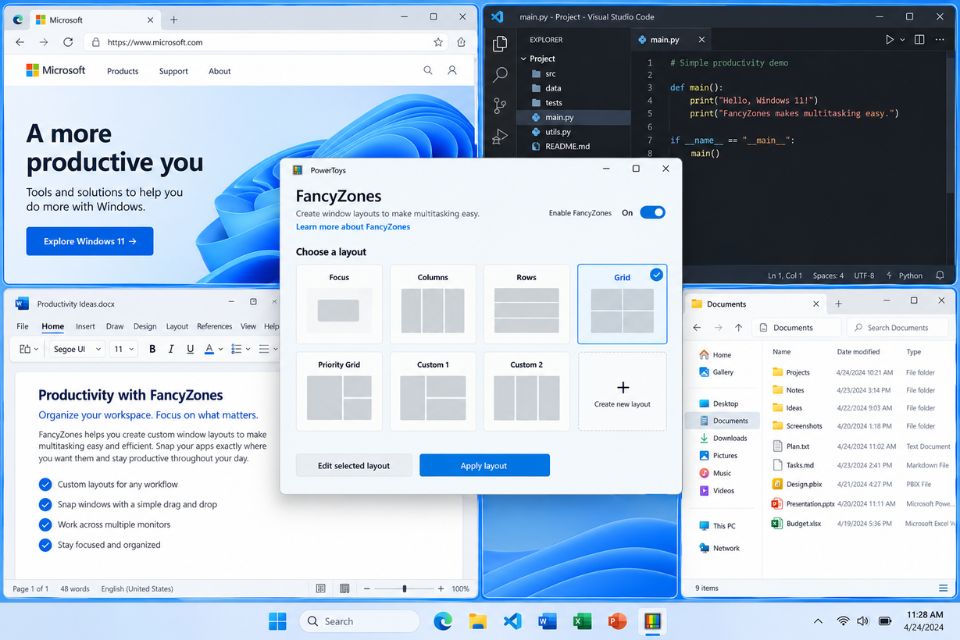This screenshot has height=640, width=960.
Task: Click Edit selected layout button
Action: click(353, 465)
